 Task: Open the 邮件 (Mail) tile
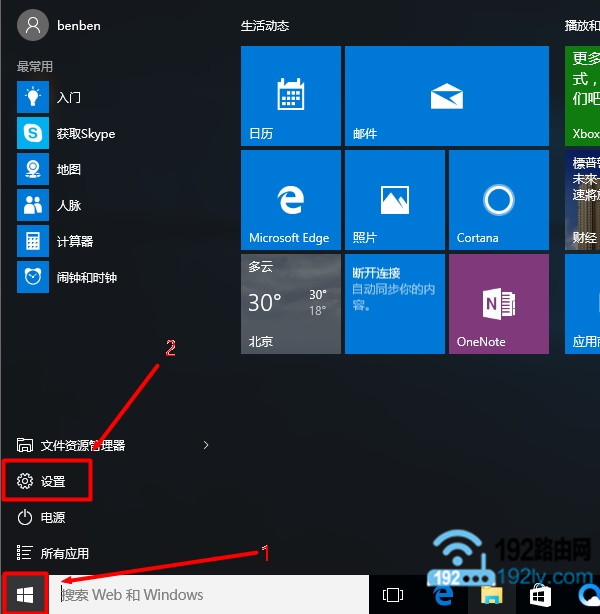coord(446,96)
